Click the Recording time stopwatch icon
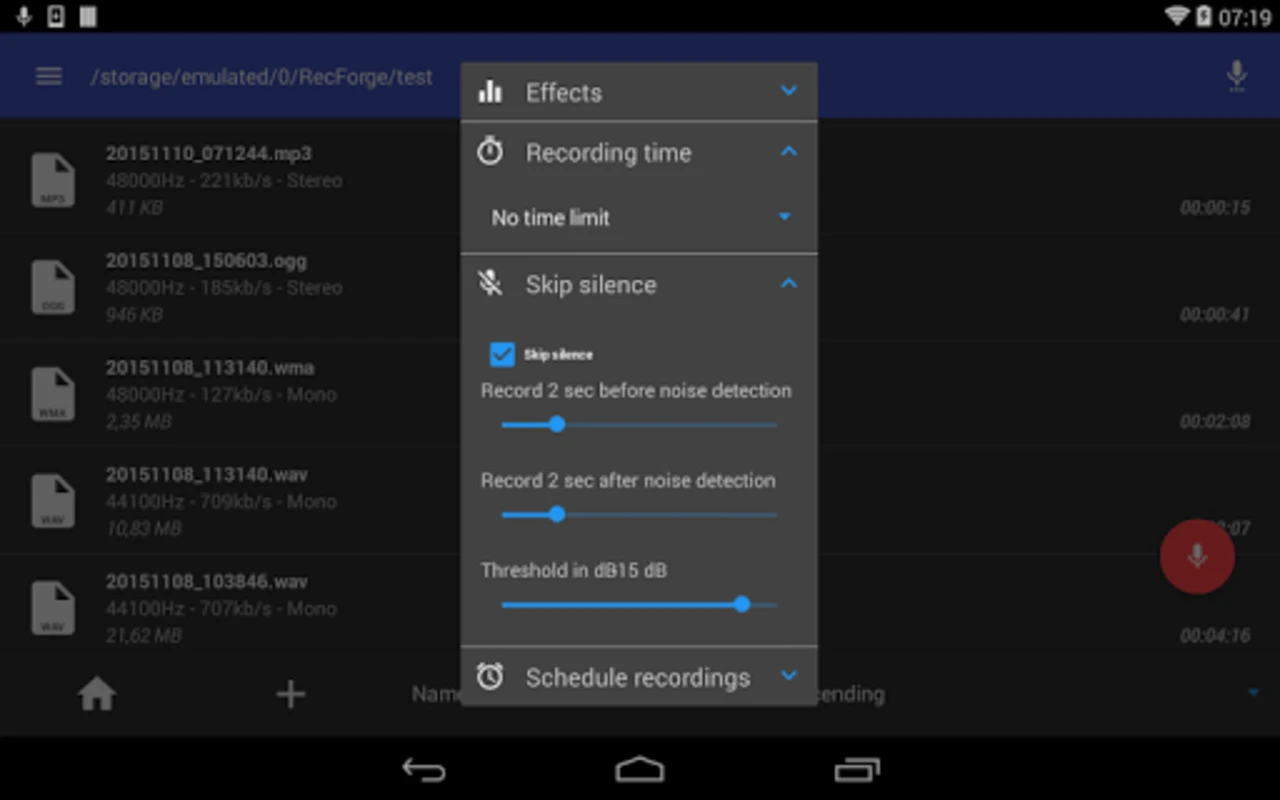This screenshot has height=800, width=1280. pos(490,152)
